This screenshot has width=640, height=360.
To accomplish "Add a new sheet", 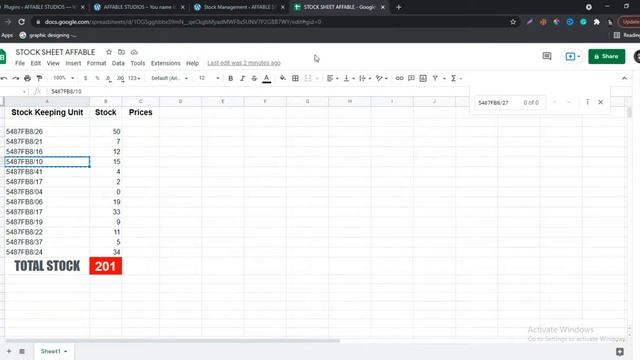I will (9, 351).
